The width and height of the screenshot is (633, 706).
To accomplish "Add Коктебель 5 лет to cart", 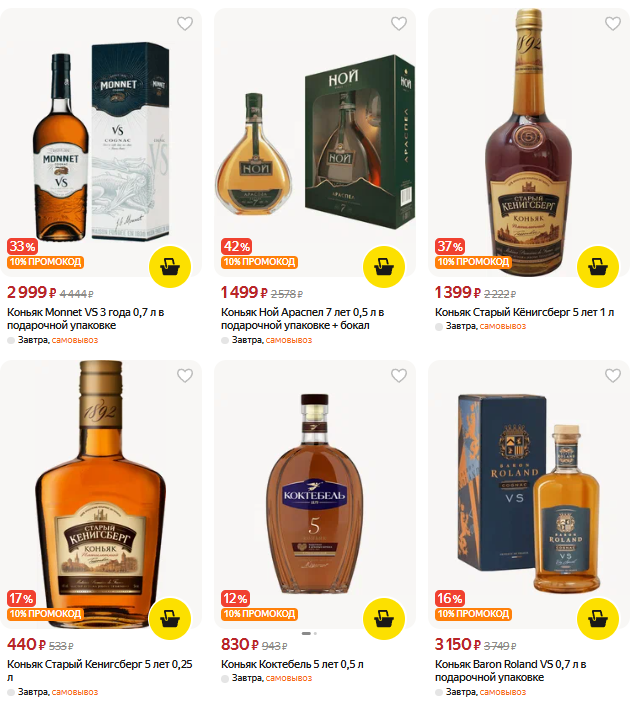I will pyautogui.click(x=384, y=619).
